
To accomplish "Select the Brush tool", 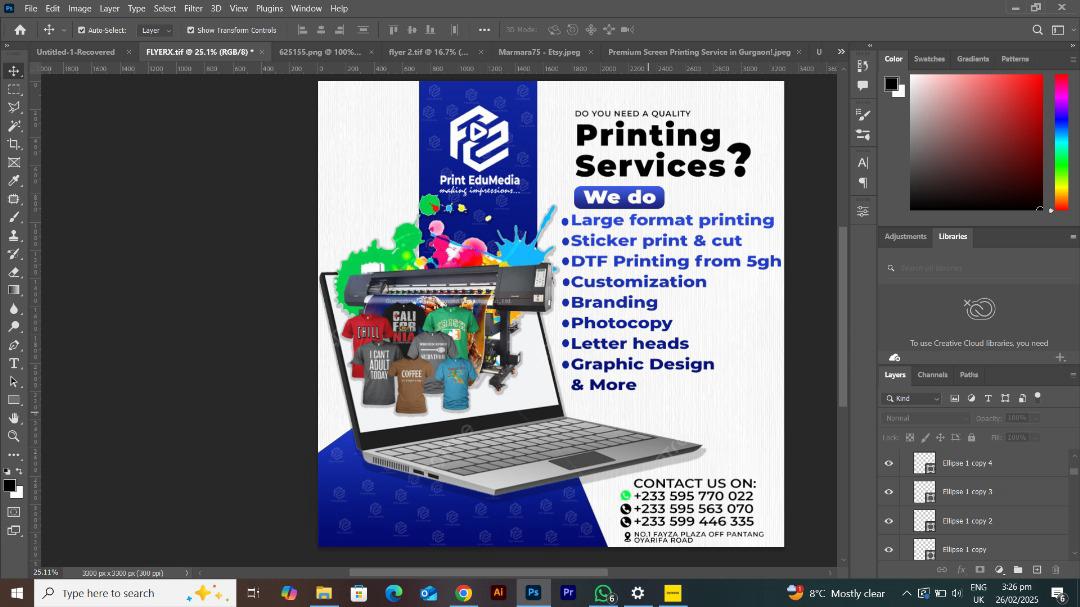I will pyautogui.click(x=14, y=217).
